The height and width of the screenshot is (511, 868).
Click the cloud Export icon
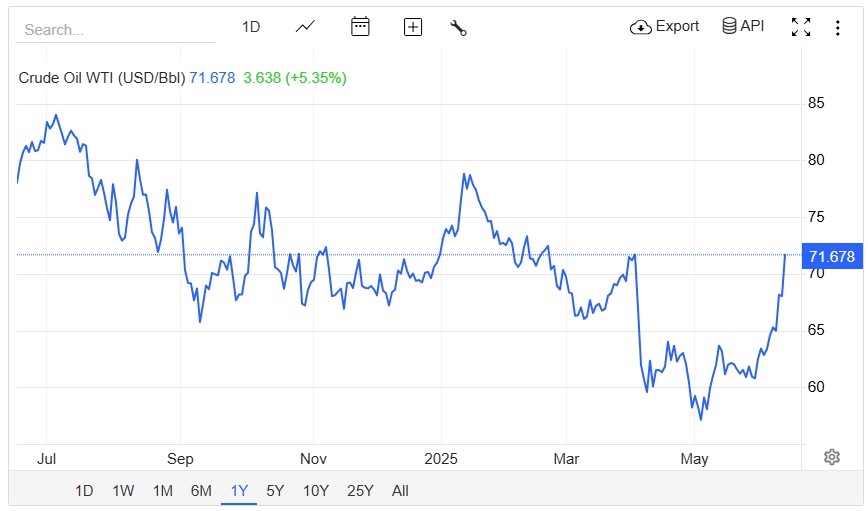(641, 27)
